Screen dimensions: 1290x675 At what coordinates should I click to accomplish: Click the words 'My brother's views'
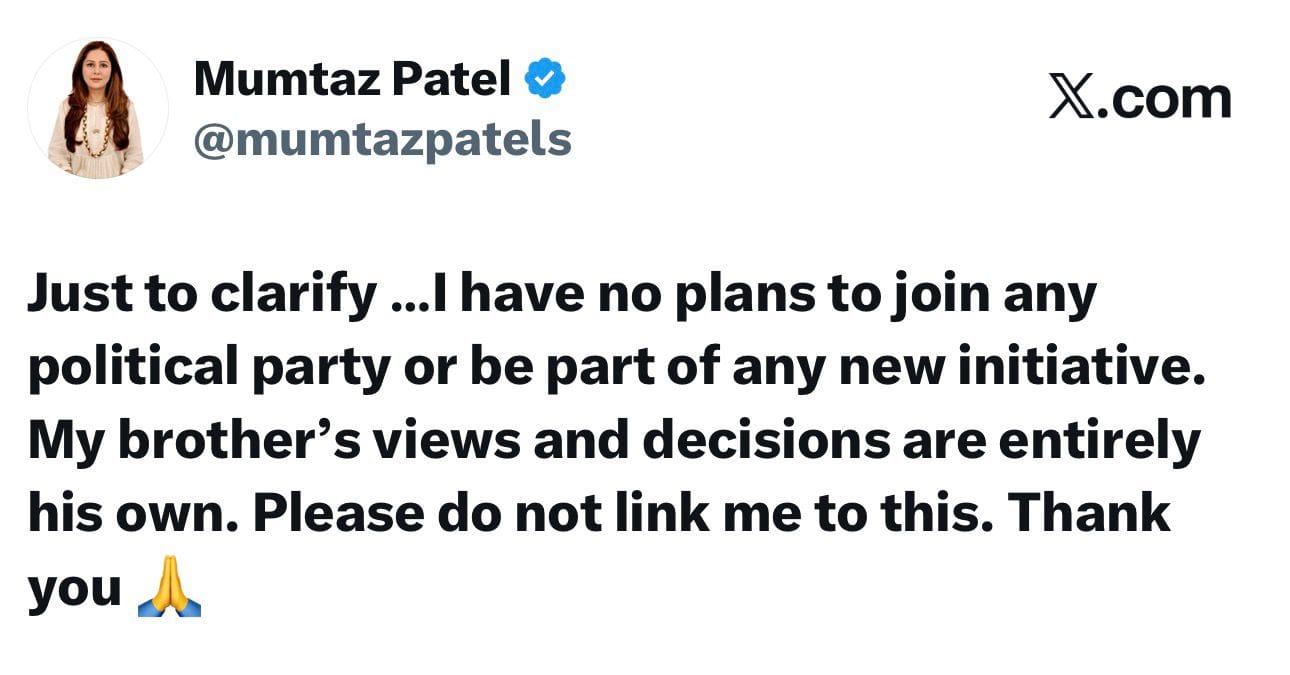(273, 442)
